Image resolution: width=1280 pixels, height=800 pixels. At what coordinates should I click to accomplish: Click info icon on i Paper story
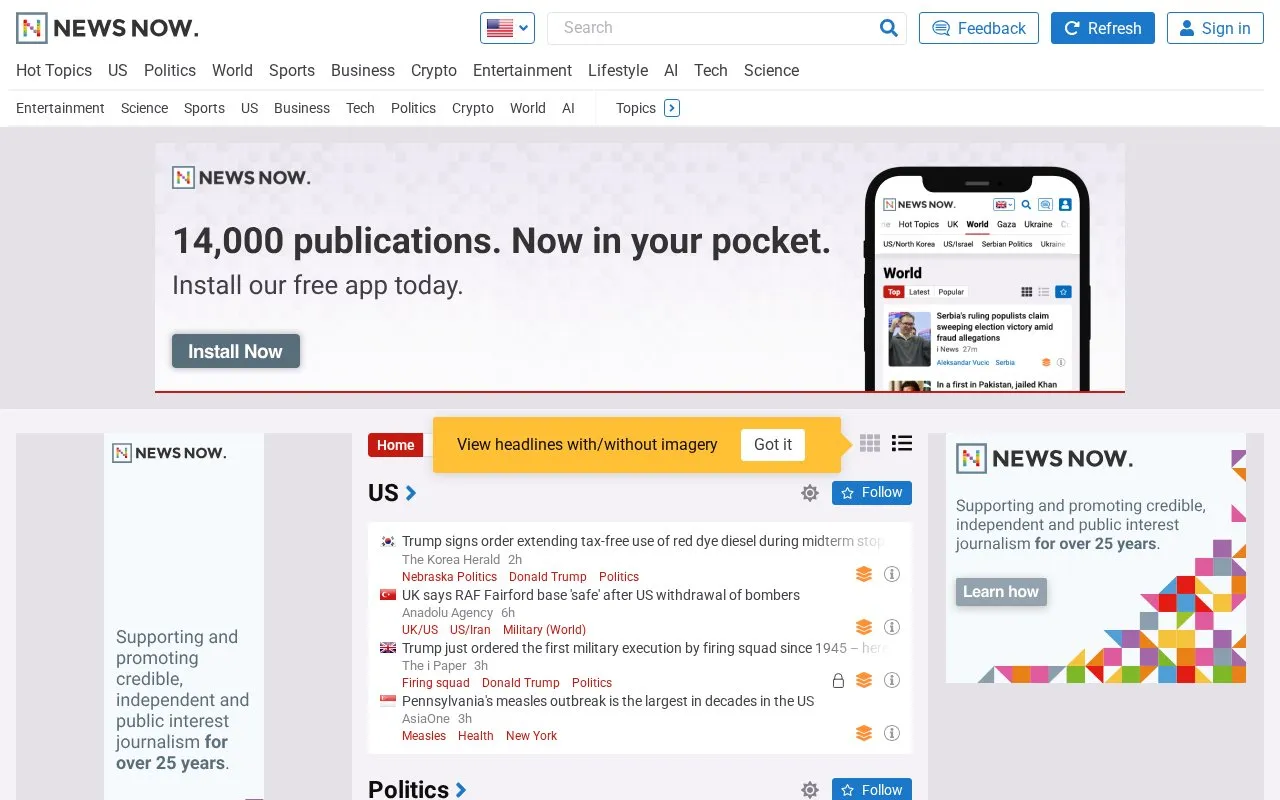click(x=892, y=680)
